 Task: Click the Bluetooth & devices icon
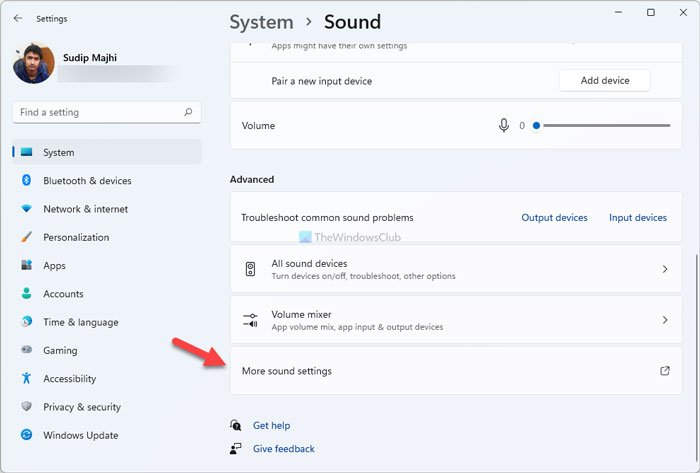click(x=26, y=181)
